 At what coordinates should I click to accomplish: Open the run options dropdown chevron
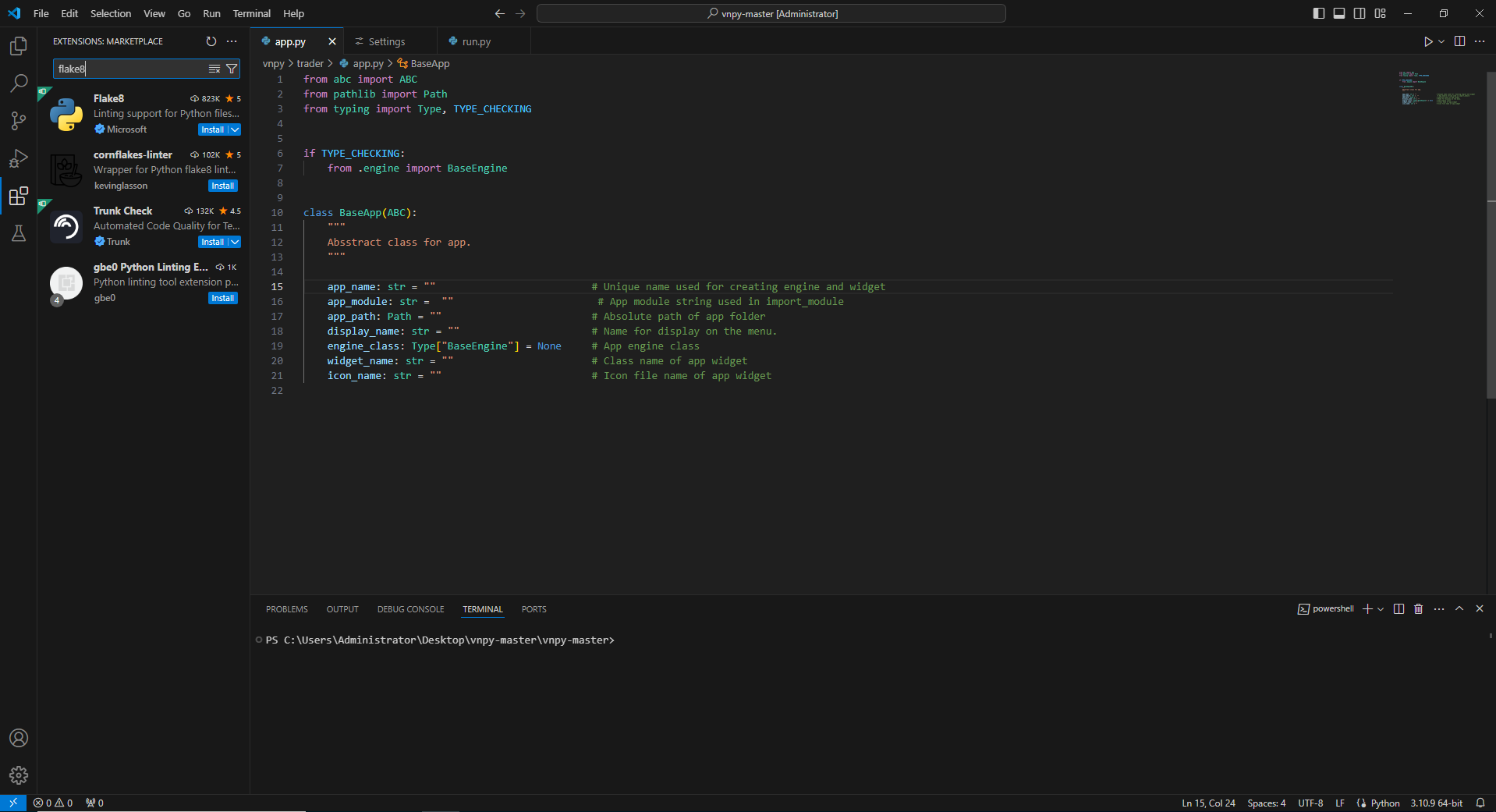1441,41
